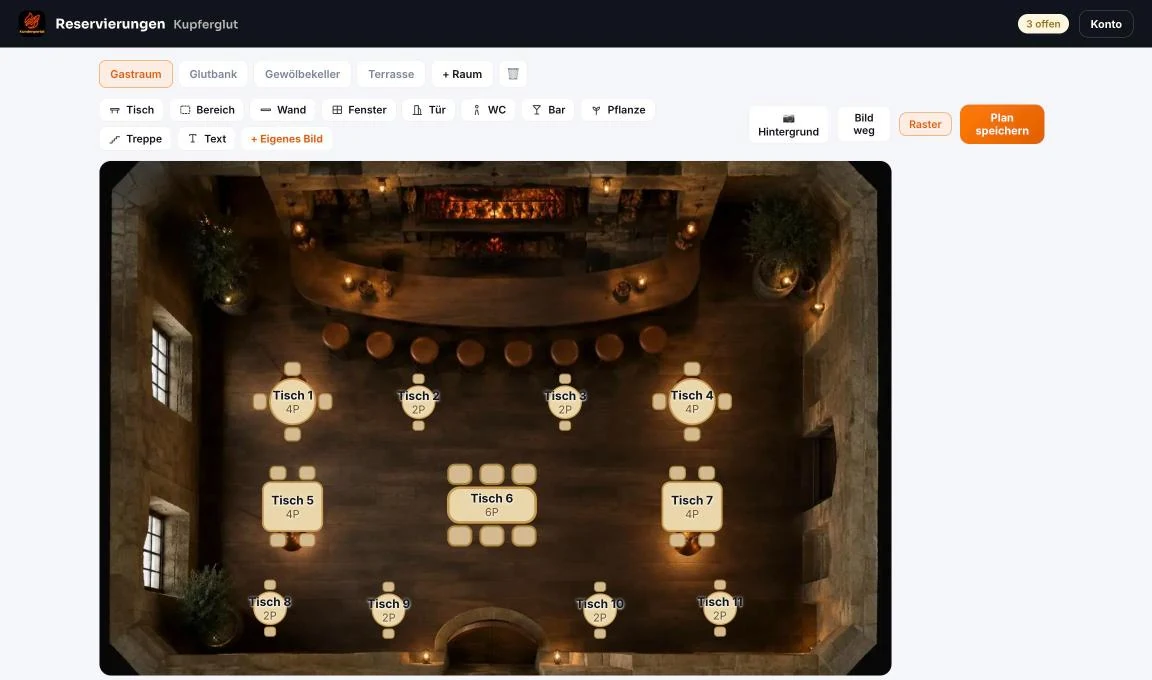Select Tisch 9 on the floor plan

[389, 610]
